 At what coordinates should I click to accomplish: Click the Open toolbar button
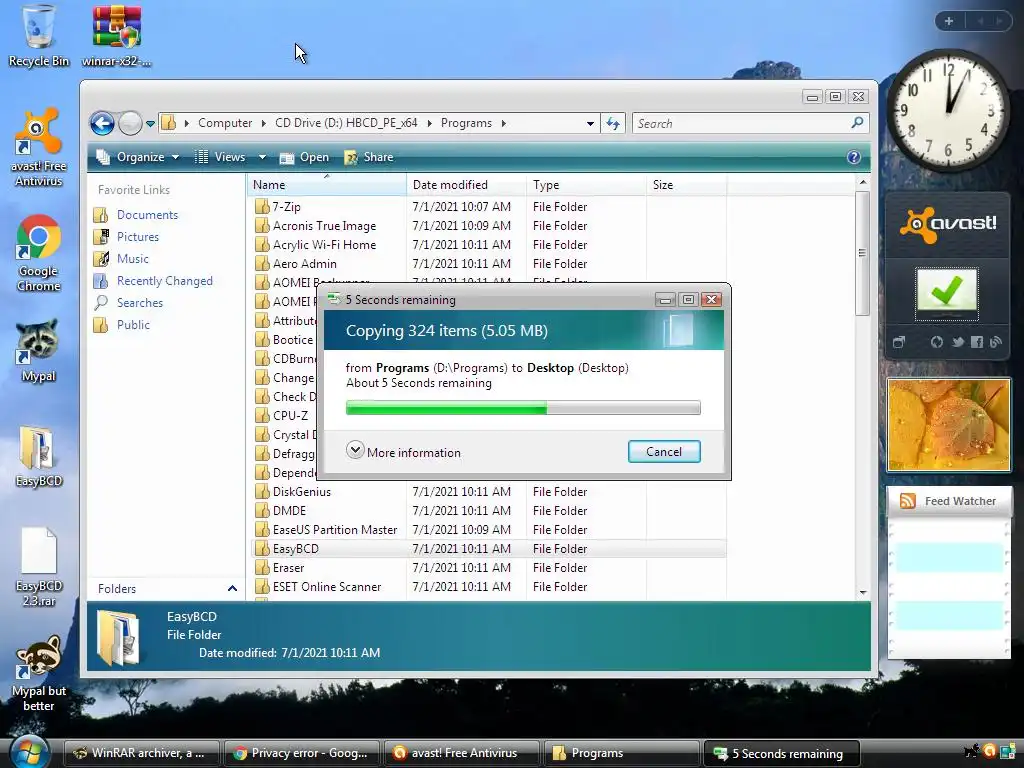[304, 157]
